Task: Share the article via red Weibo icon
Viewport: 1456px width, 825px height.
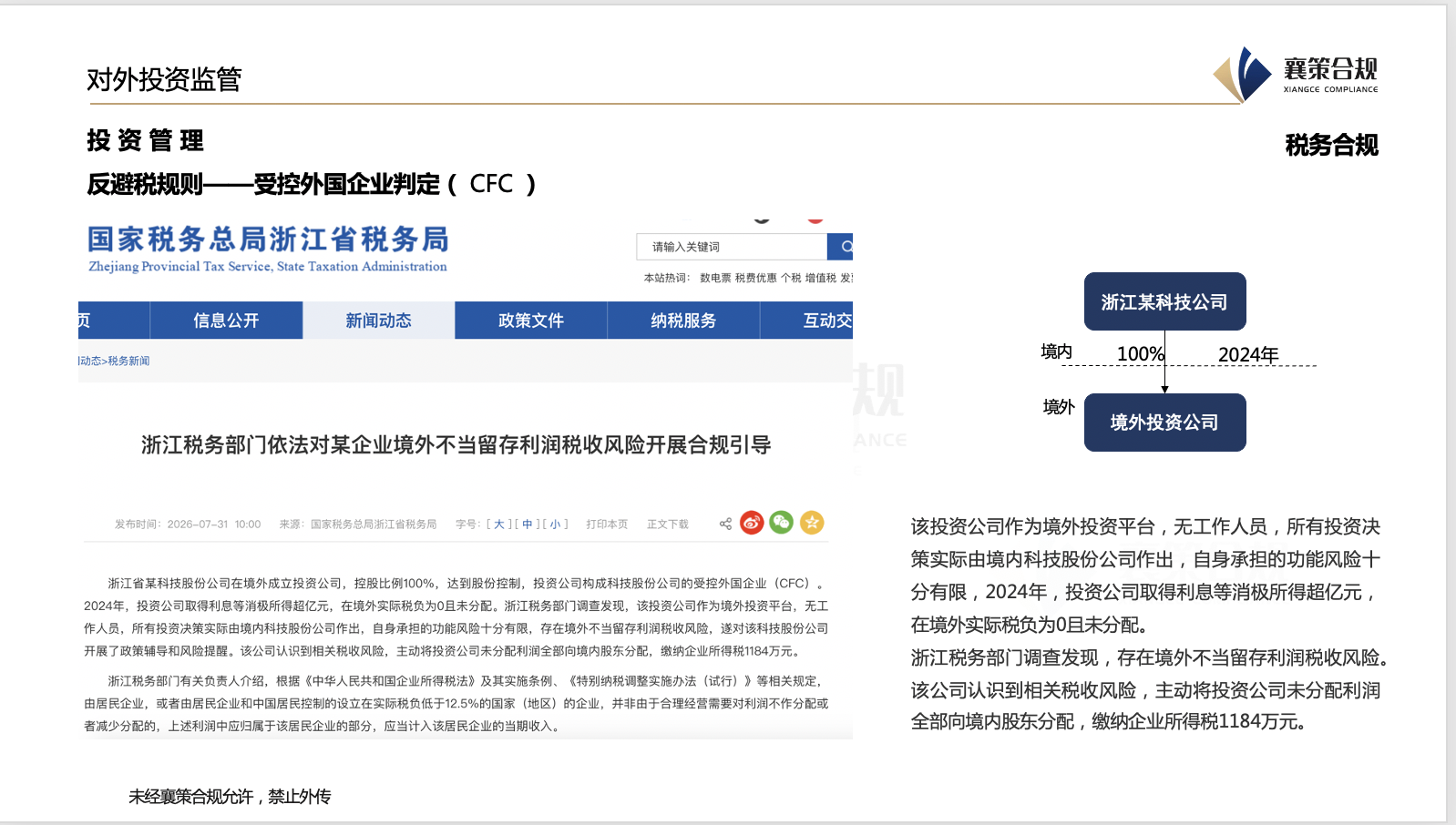Action: click(752, 523)
